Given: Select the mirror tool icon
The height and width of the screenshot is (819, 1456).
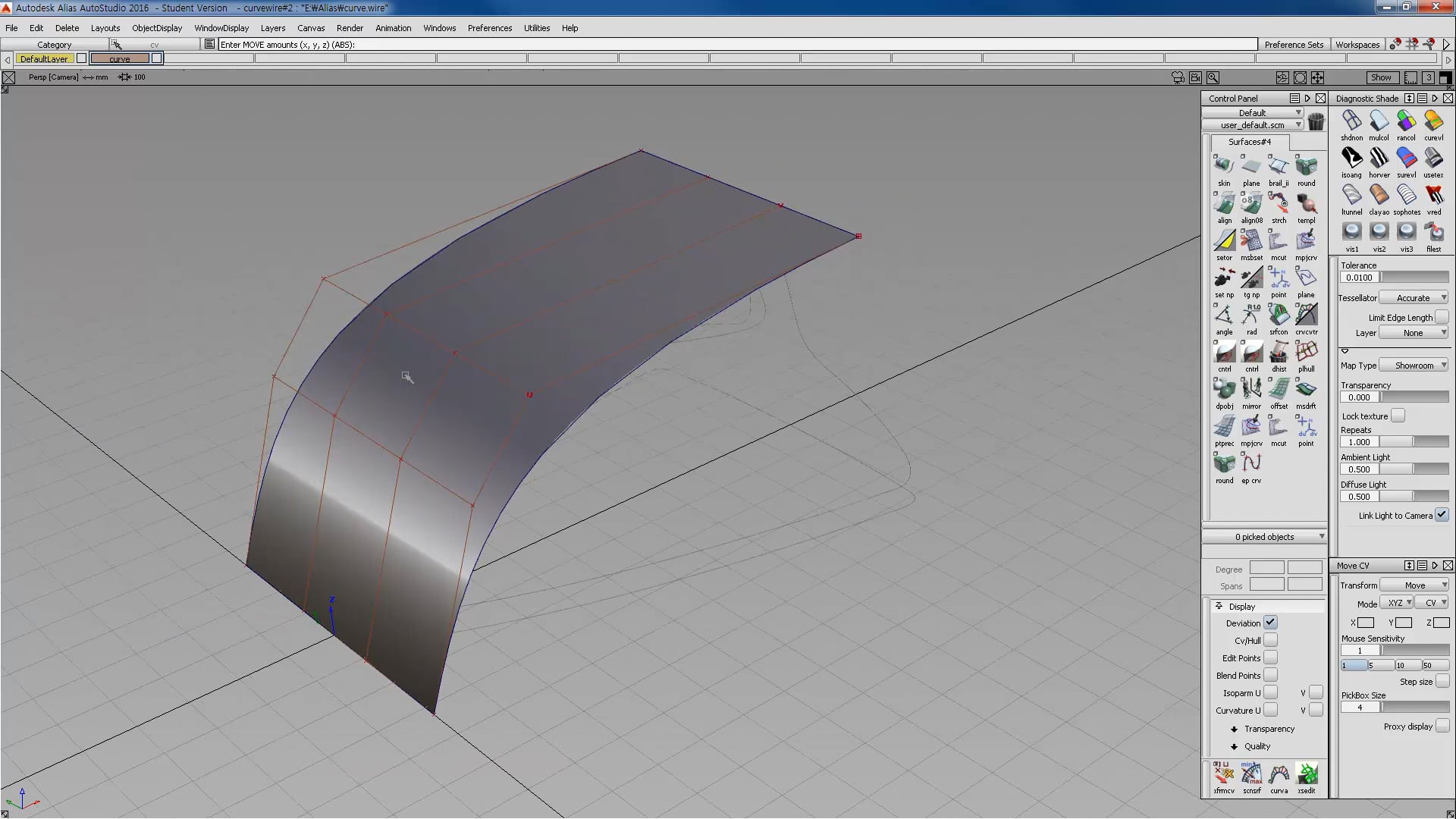Looking at the screenshot, I should (1251, 388).
